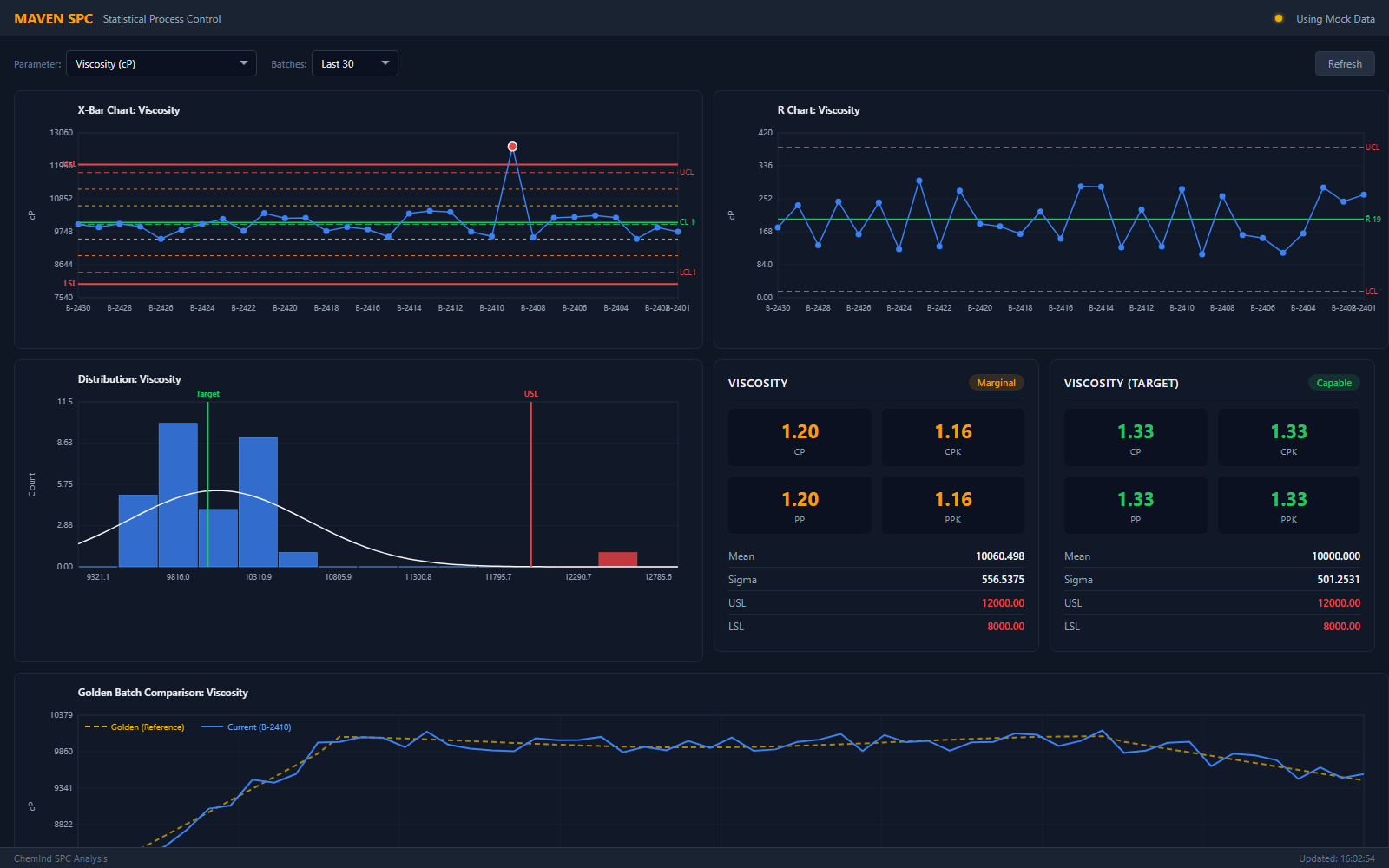The height and width of the screenshot is (868, 1389).
Task: Click the UCL label on R Chart
Action: point(1373,147)
